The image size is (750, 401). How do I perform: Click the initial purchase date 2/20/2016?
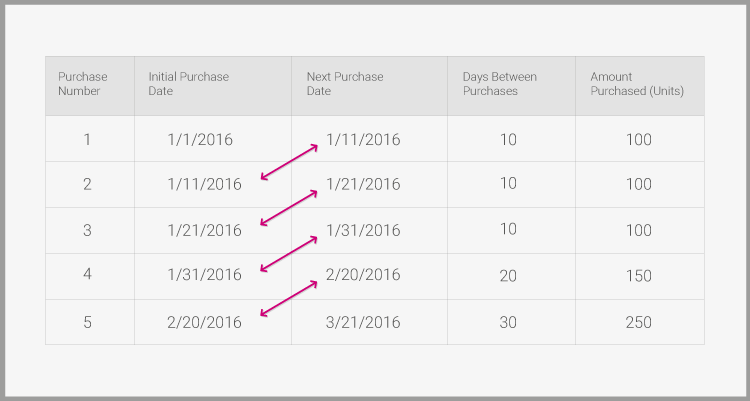click(204, 322)
